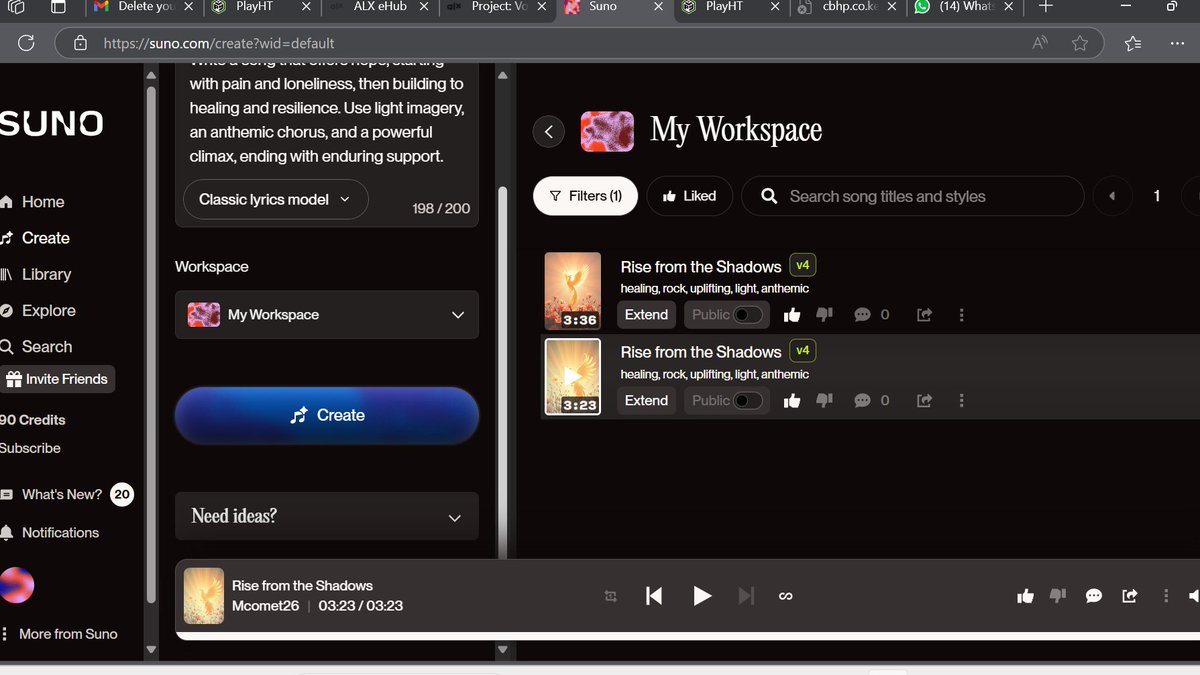
Task: Dislike the 3:23 song
Action: pyautogui.click(x=824, y=401)
